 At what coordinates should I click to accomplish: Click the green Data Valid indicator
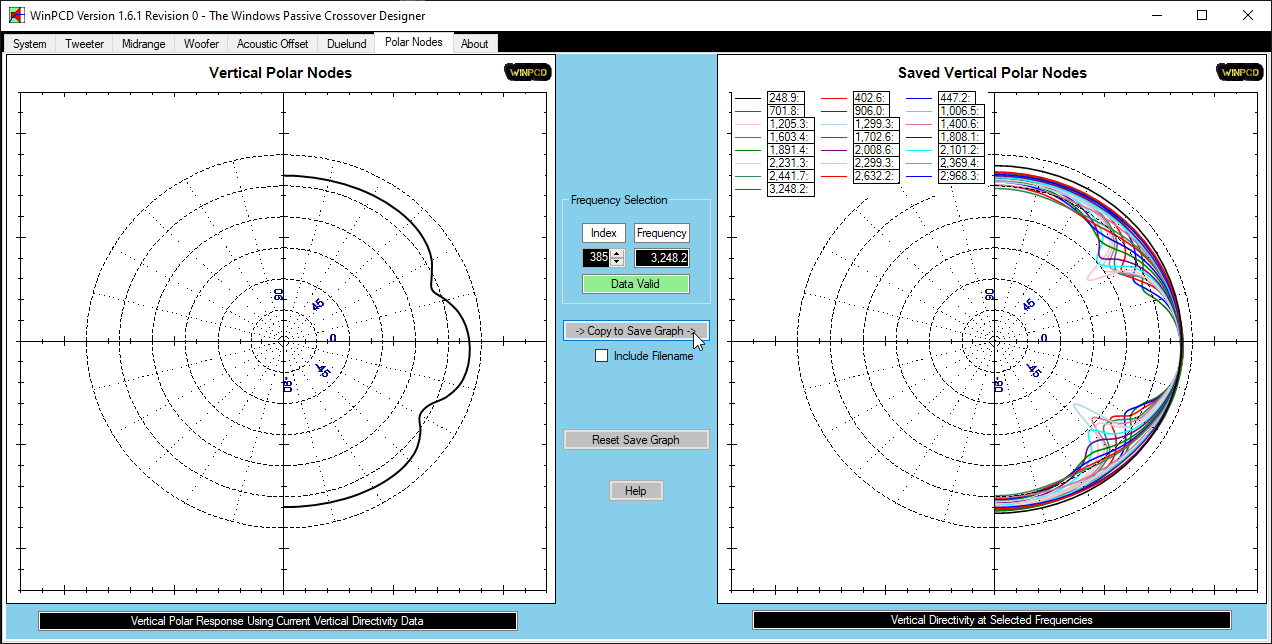click(636, 284)
